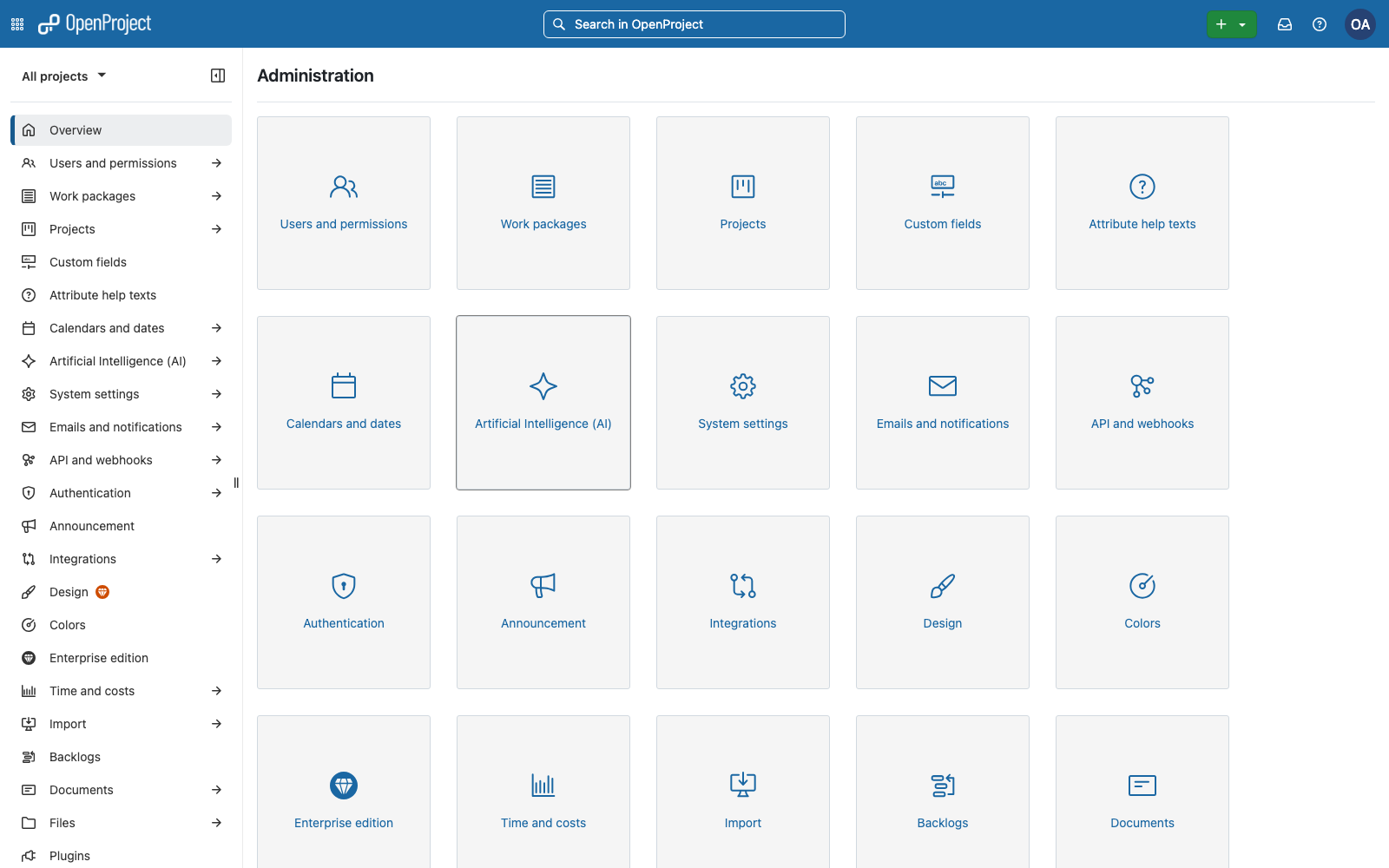Viewport: 1389px width, 868px height.
Task: Click the Projects card icon
Action: tap(743, 187)
